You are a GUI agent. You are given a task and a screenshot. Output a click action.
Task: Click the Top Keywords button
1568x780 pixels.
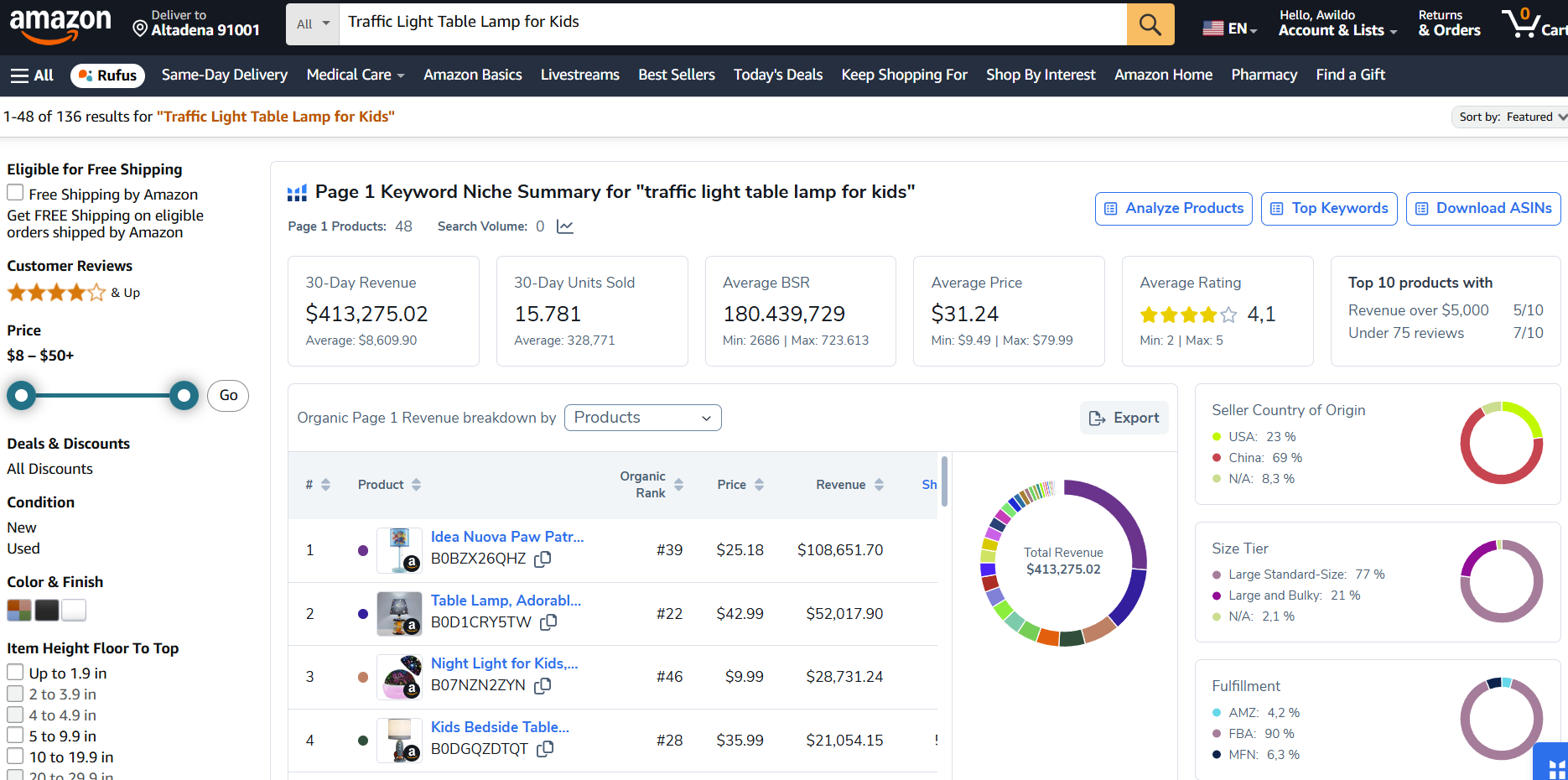tap(1329, 209)
